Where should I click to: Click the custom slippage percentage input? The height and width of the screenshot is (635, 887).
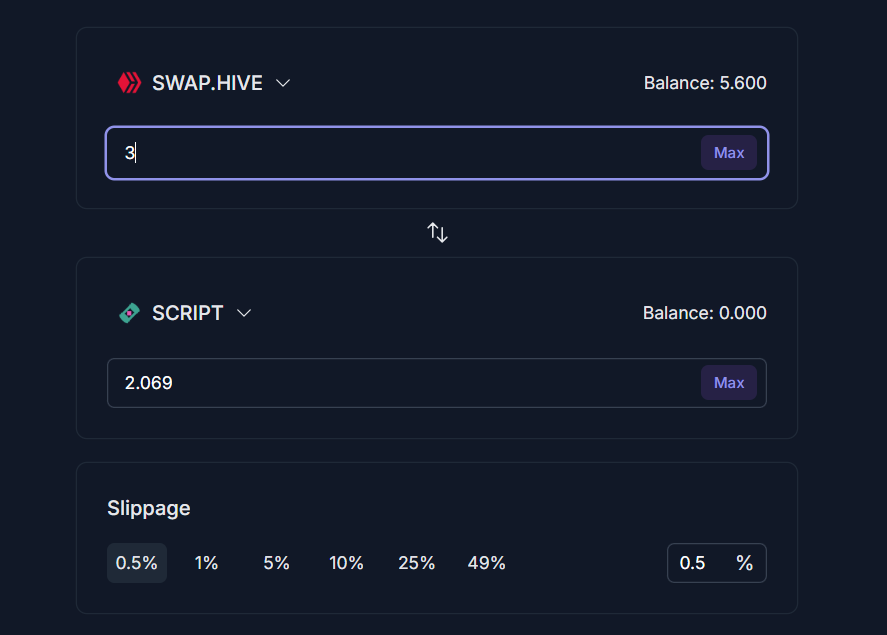[698, 563]
